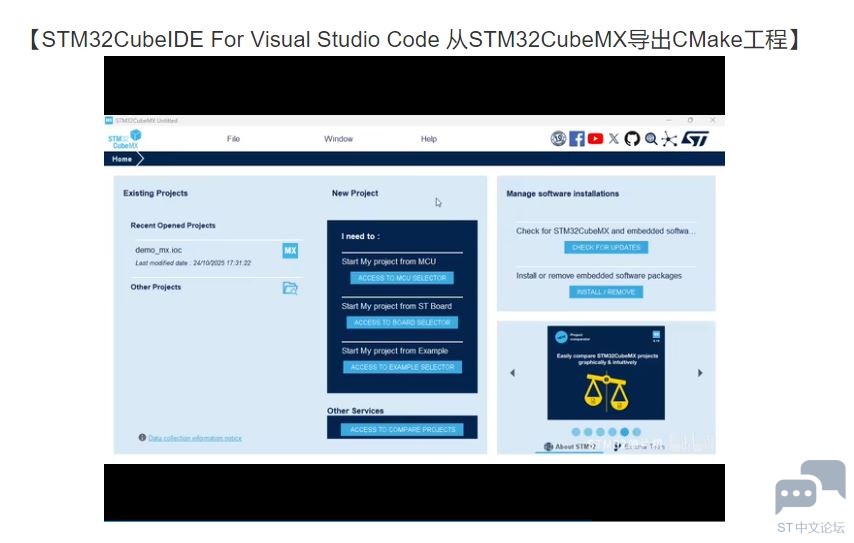
Task: Click ACCESS TO MCU SELECTOR button
Action: tap(402, 278)
